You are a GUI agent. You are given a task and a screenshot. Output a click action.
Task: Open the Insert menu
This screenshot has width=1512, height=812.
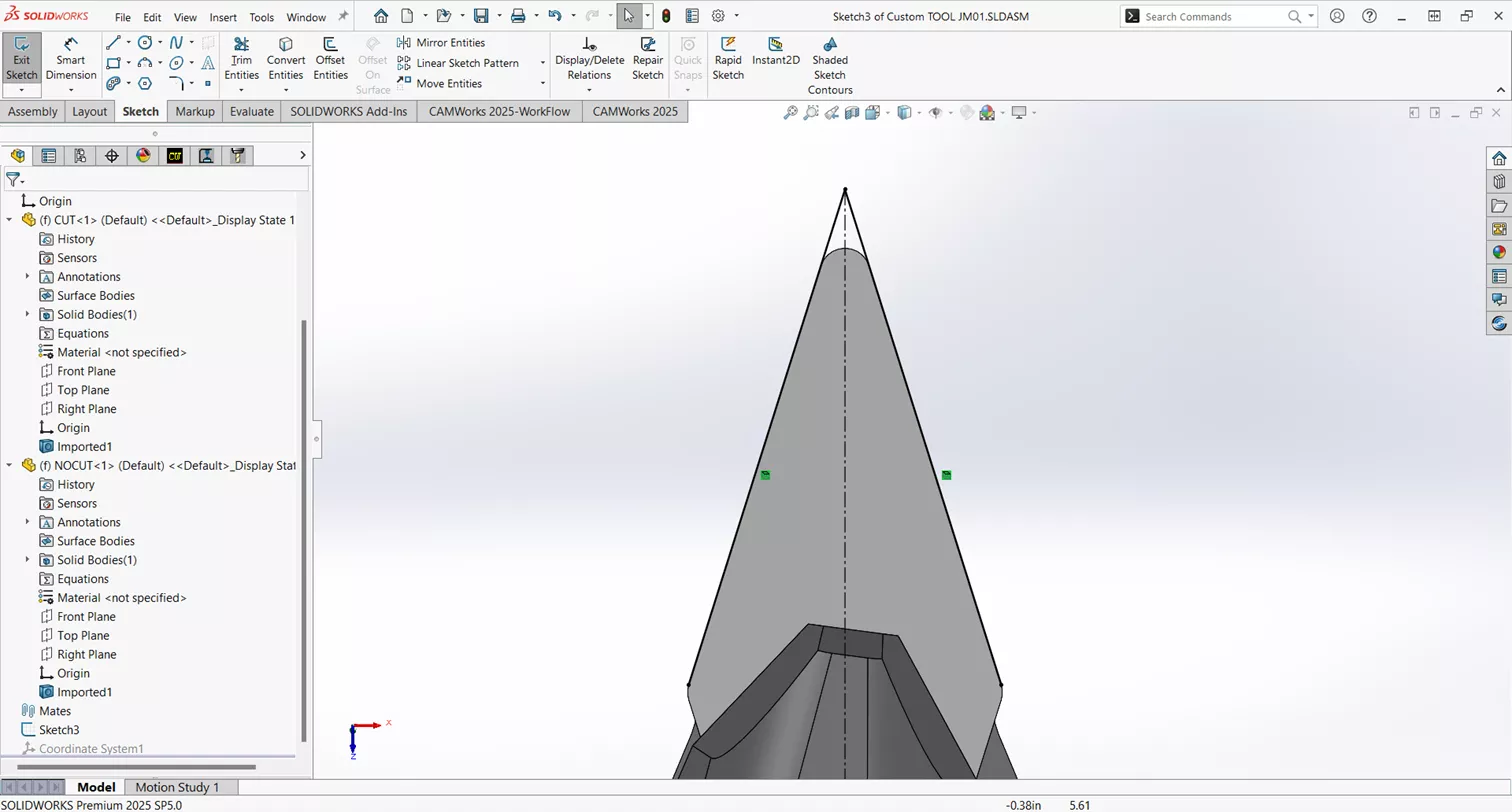(222, 16)
